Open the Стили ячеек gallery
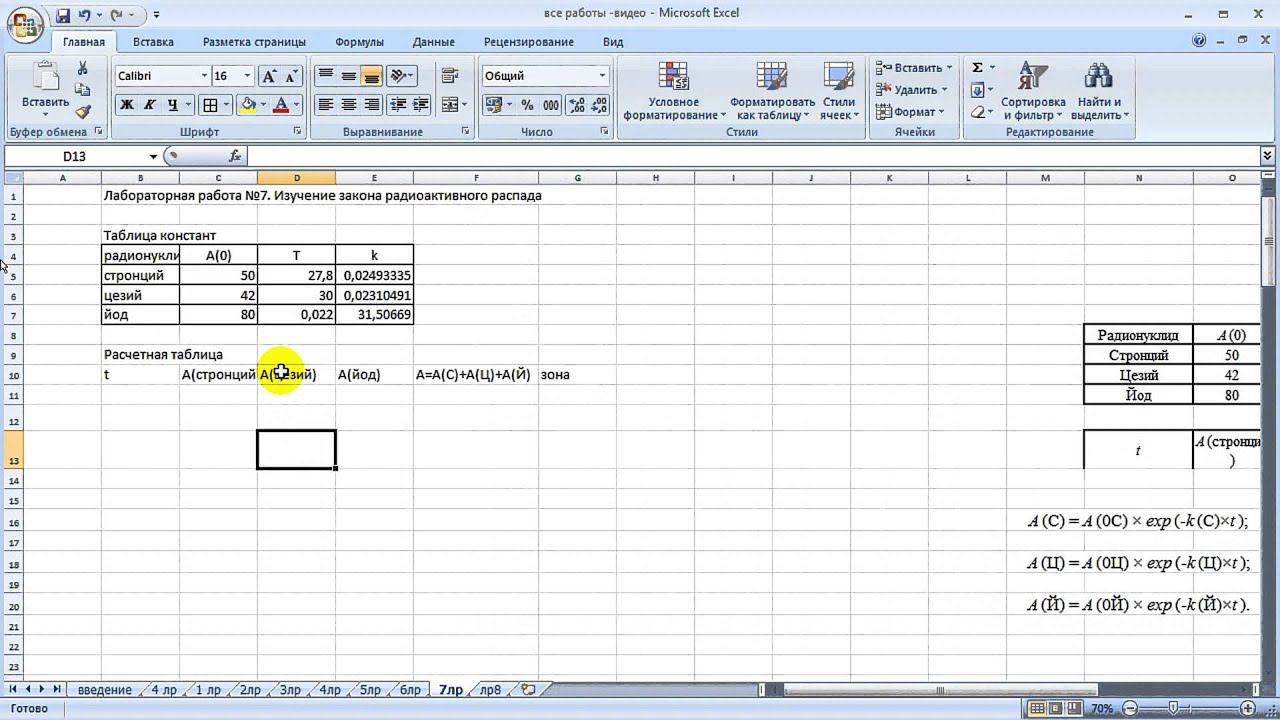 point(838,91)
